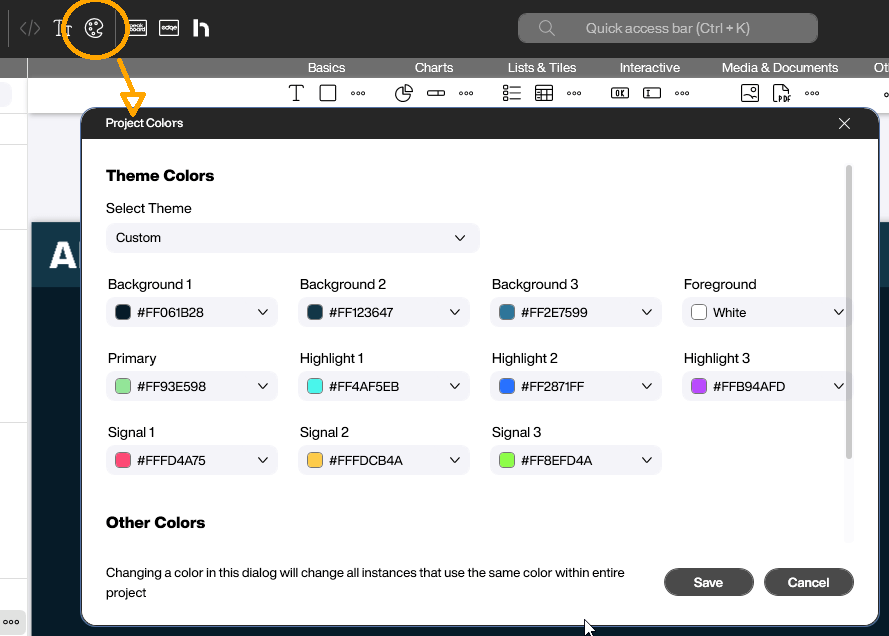
Task: Click the Highlight 2 blue swatch
Action: pyautogui.click(x=507, y=387)
